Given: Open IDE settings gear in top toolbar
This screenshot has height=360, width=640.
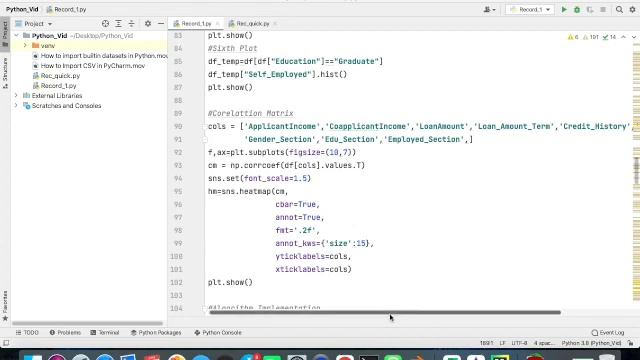Looking at the screenshot, I should (x=632, y=9).
